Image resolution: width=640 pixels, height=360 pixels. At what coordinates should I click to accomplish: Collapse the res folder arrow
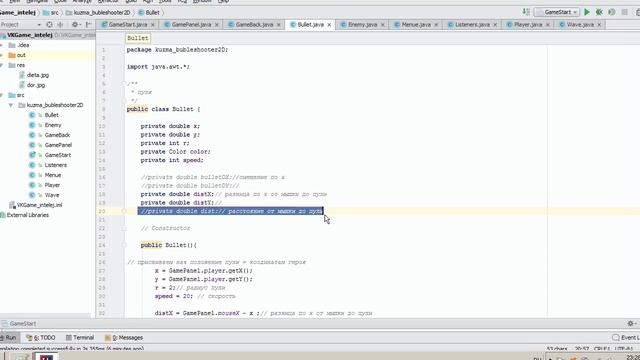(x=2, y=65)
